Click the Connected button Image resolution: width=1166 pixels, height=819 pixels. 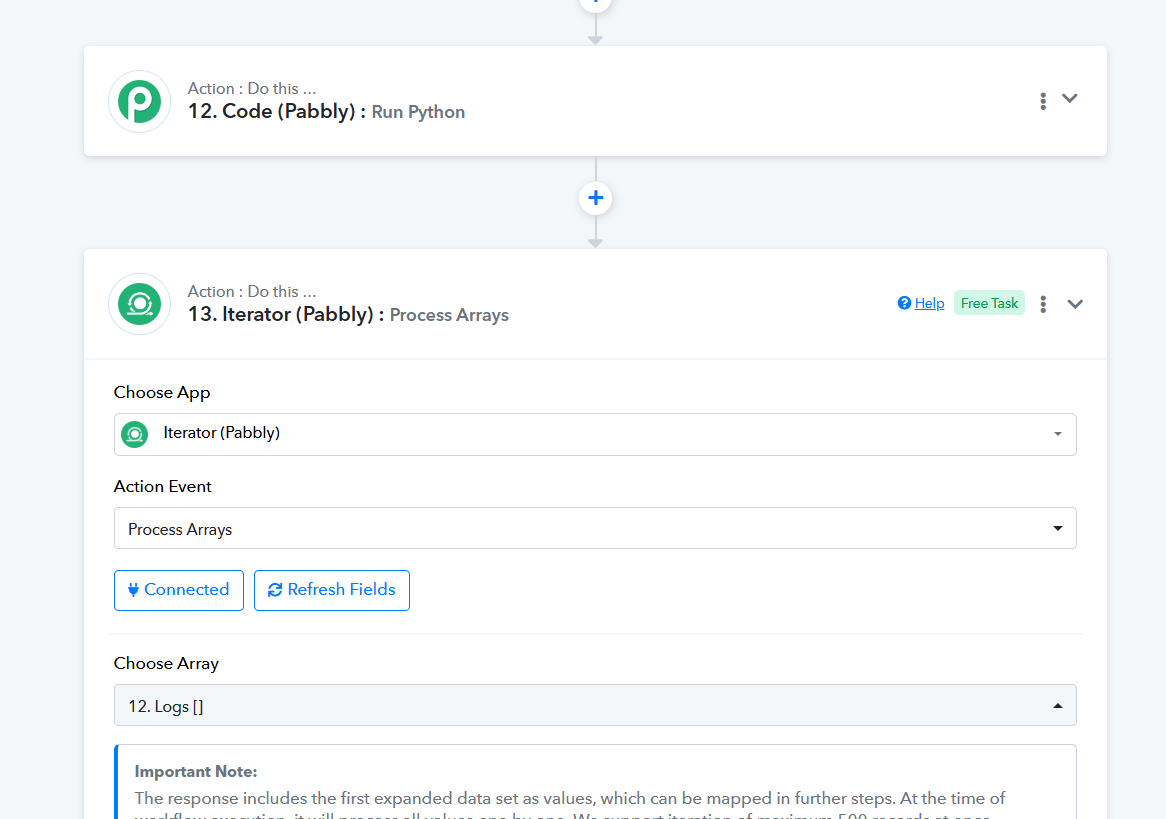click(x=178, y=590)
